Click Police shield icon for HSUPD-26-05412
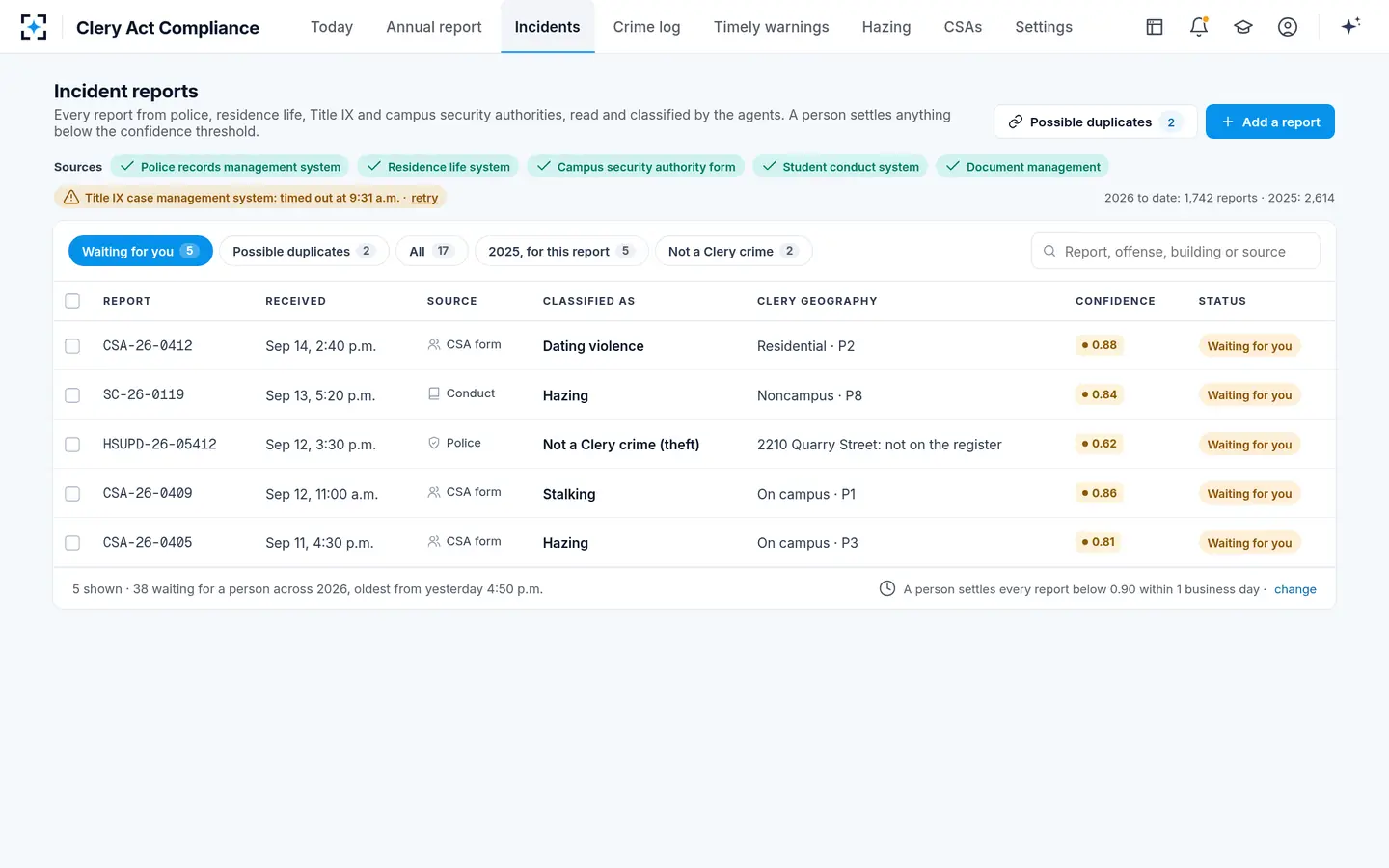The width and height of the screenshot is (1389, 868). tap(434, 443)
